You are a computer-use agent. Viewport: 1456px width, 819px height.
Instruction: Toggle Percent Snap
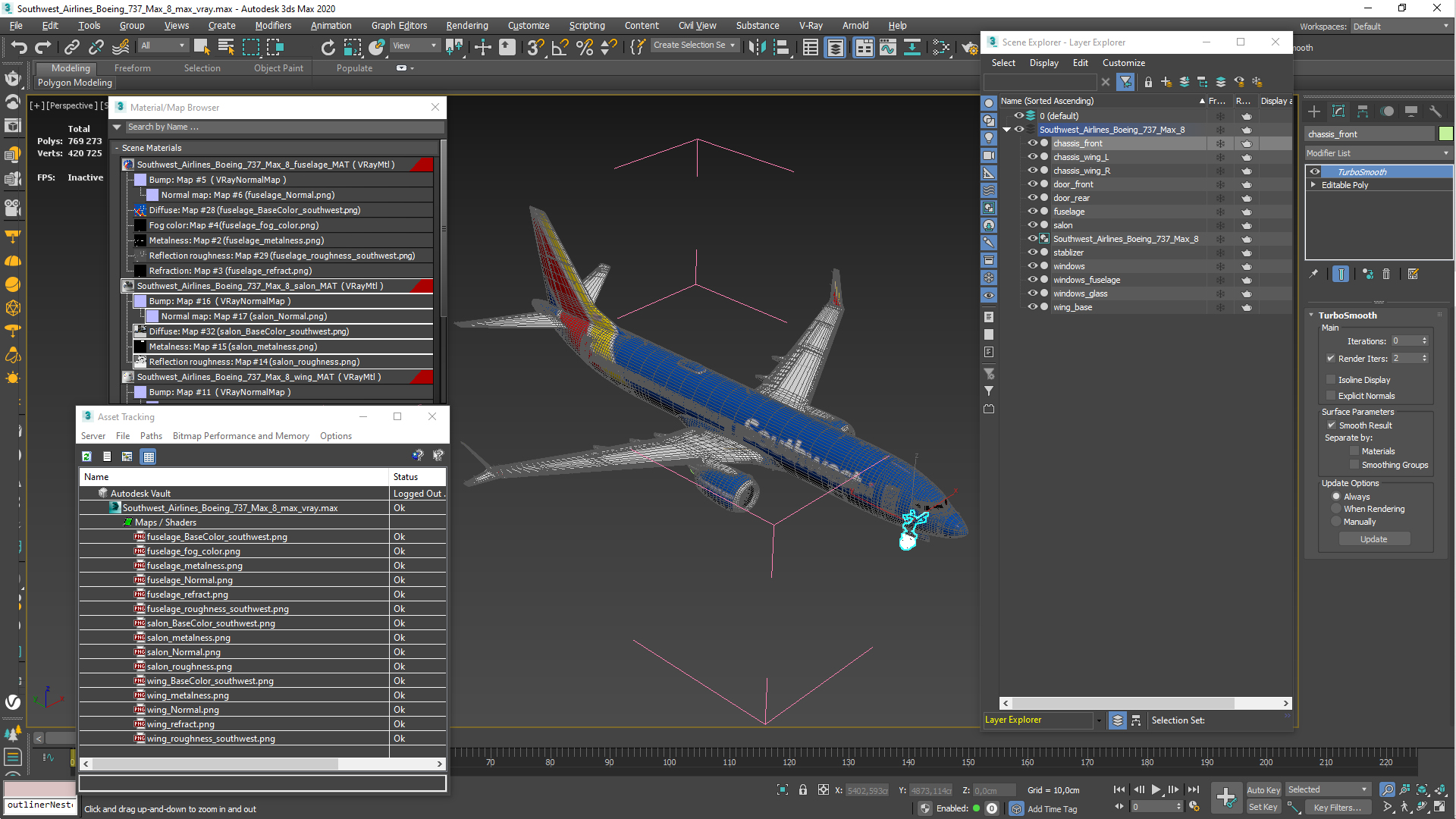(x=584, y=47)
